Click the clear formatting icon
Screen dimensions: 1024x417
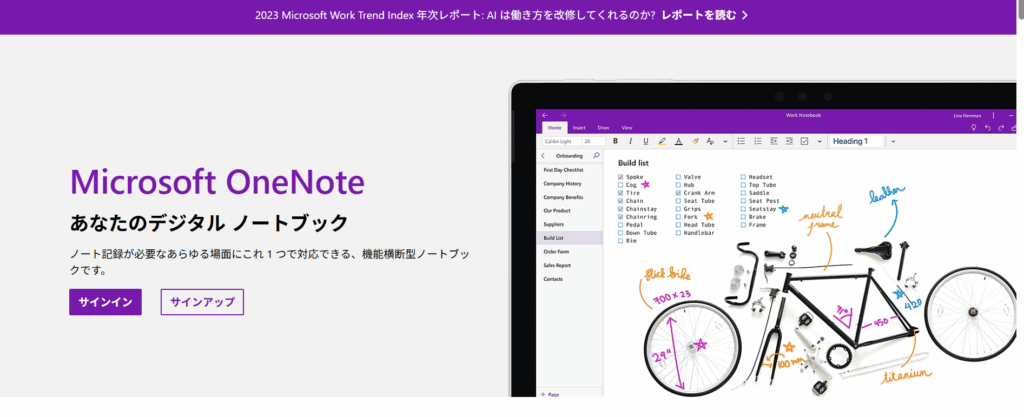pyautogui.click(x=711, y=141)
